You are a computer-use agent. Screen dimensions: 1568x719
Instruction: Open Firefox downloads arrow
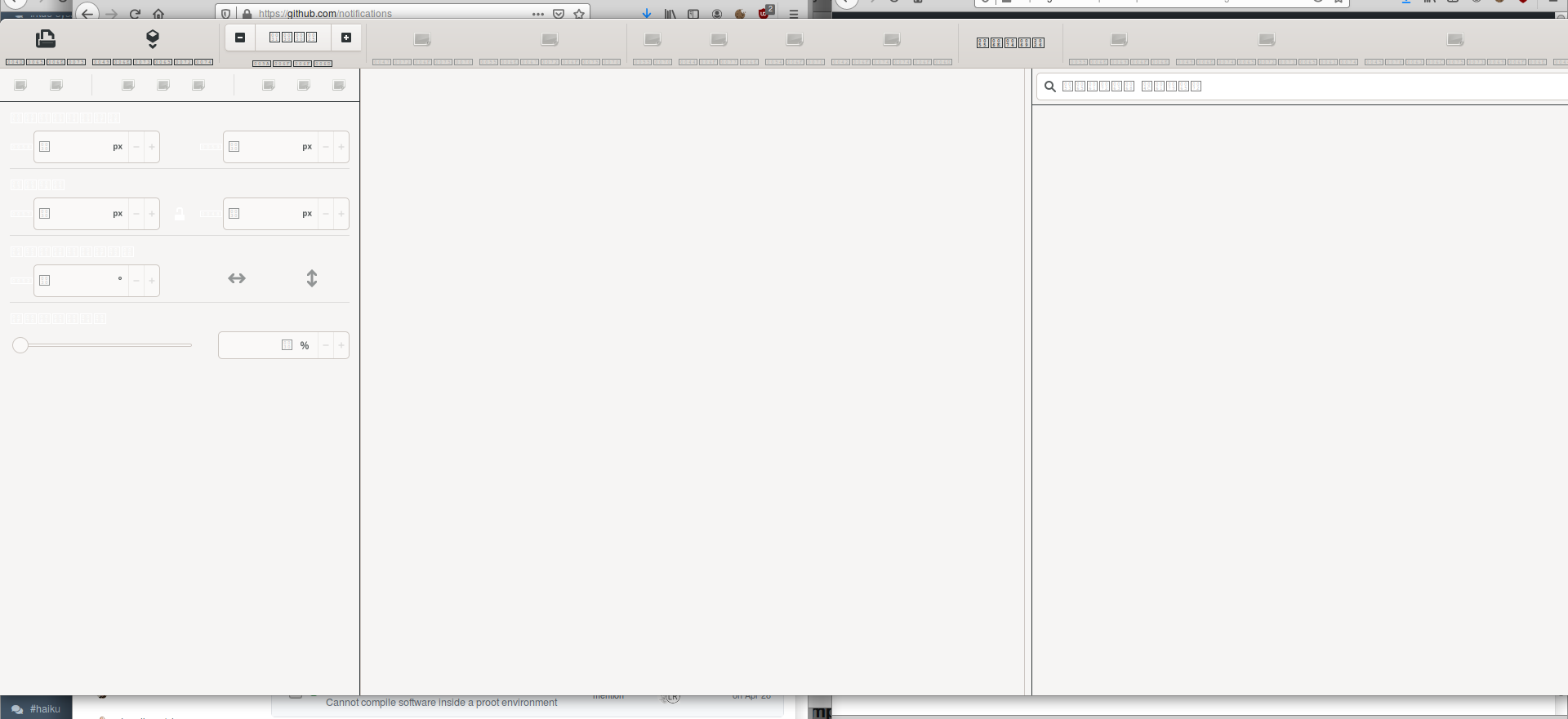pos(647,14)
